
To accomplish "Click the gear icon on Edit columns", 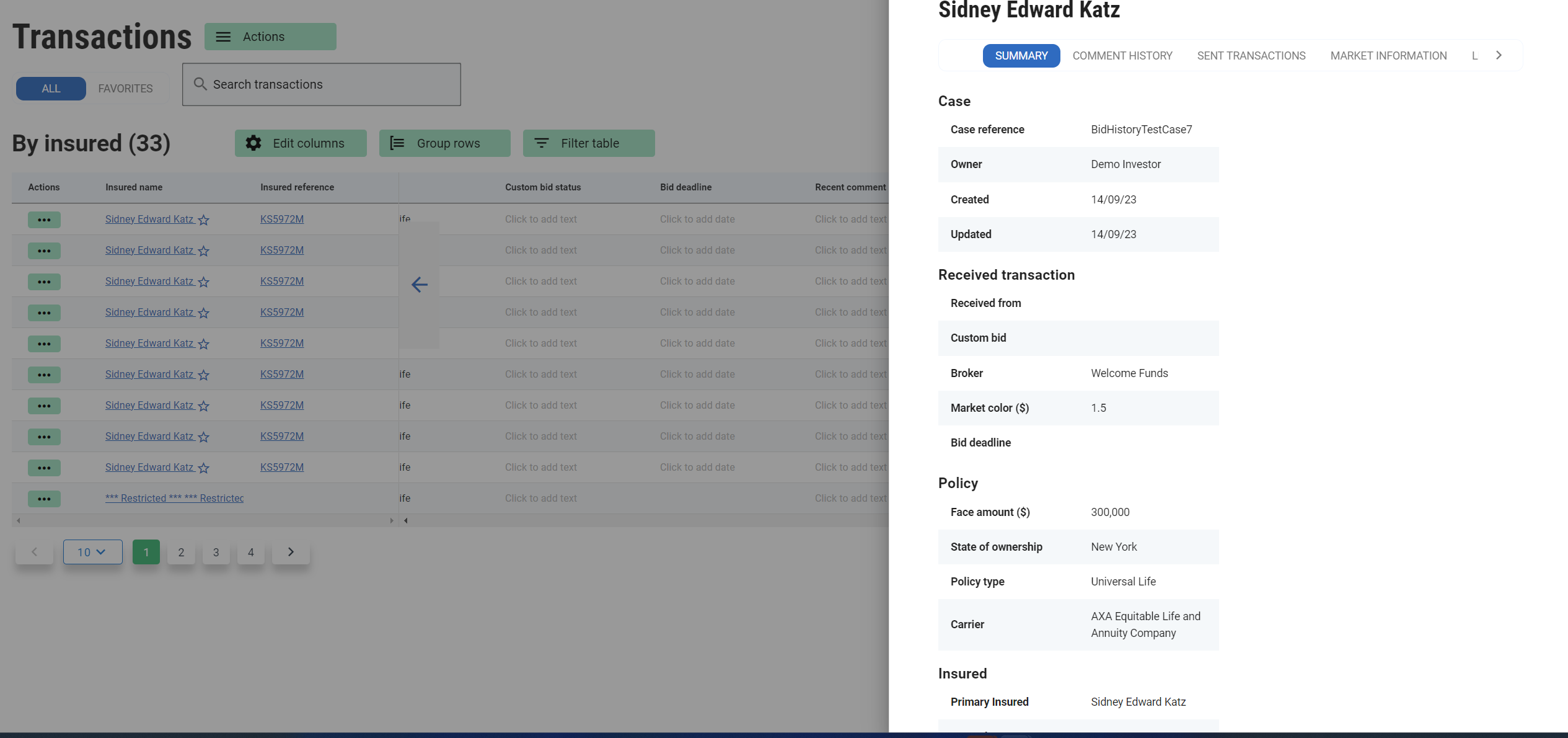I will pyautogui.click(x=253, y=143).
